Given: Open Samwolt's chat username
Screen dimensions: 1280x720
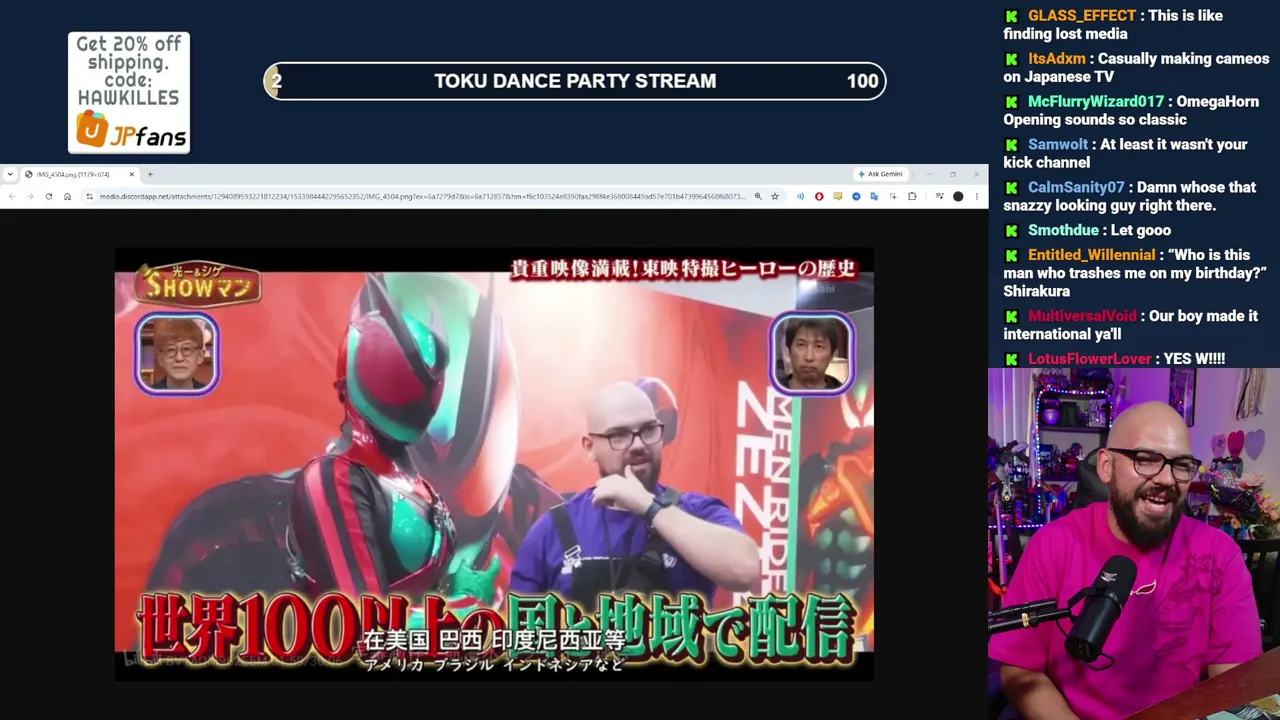Looking at the screenshot, I should coord(1058,145).
